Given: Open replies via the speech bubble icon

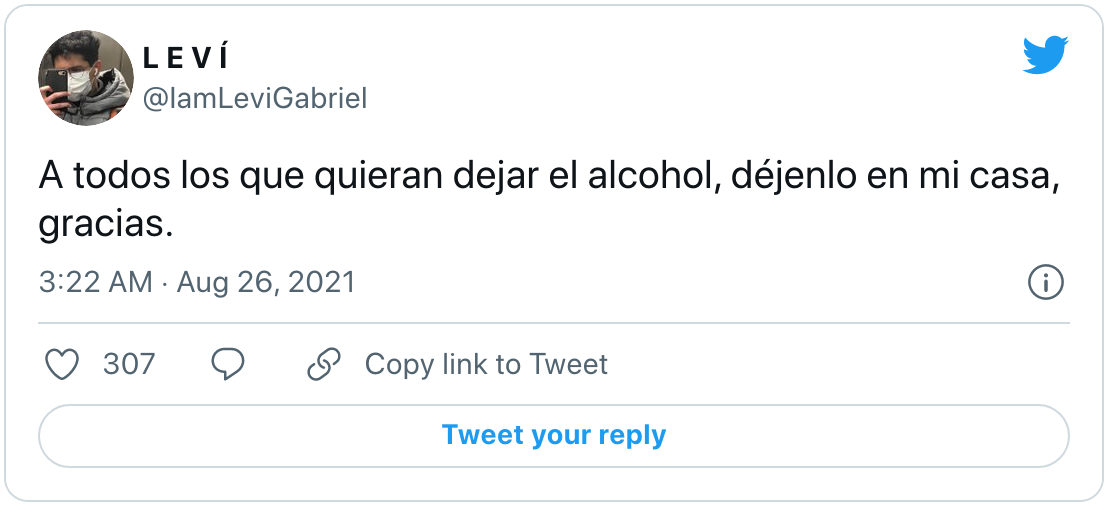Looking at the screenshot, I should coord(228,365).
